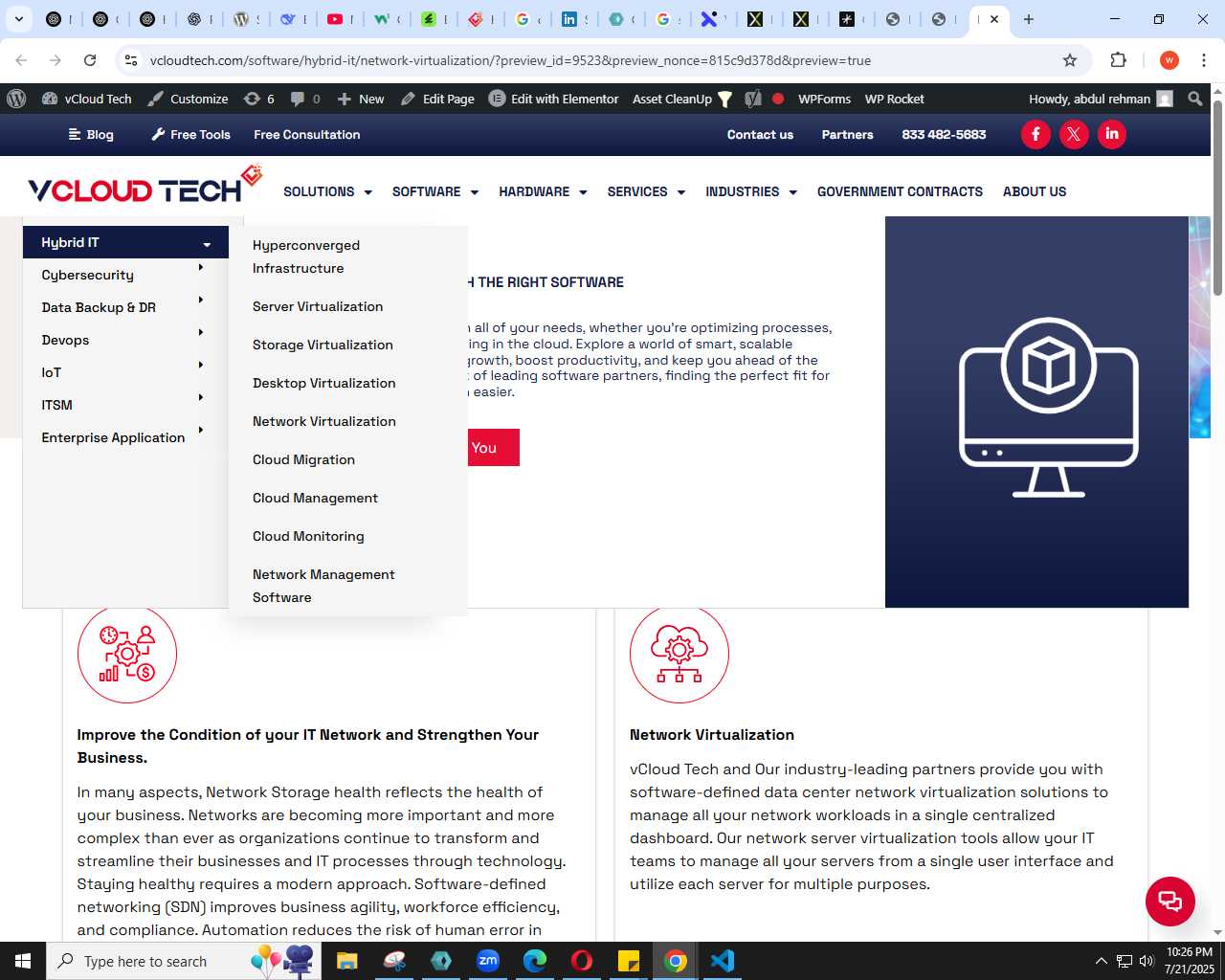Click the Chrome profile avatar

1169,60
